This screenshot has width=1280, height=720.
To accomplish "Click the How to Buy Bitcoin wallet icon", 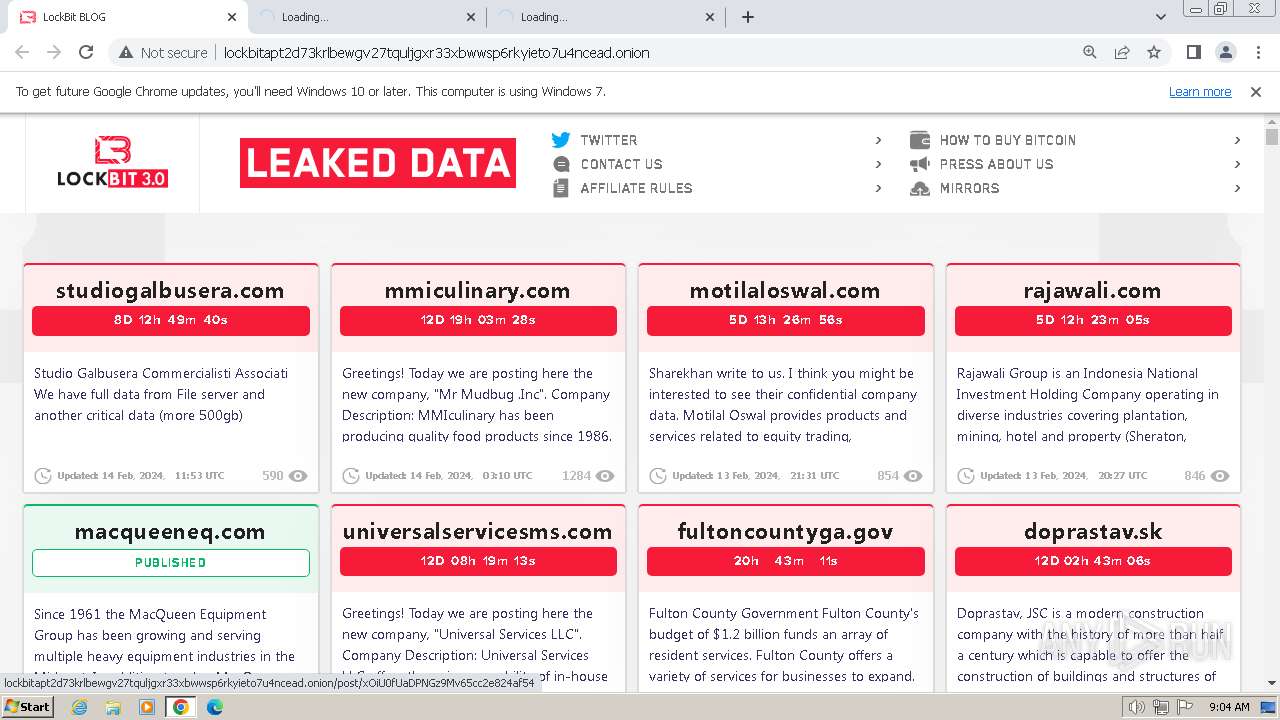I will point(920,140).
